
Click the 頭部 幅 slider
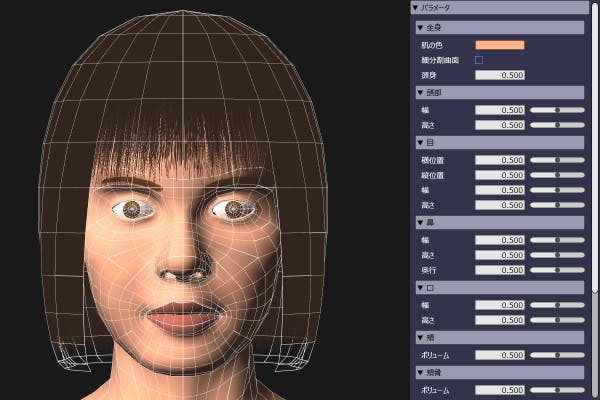(x=557, y=110)
